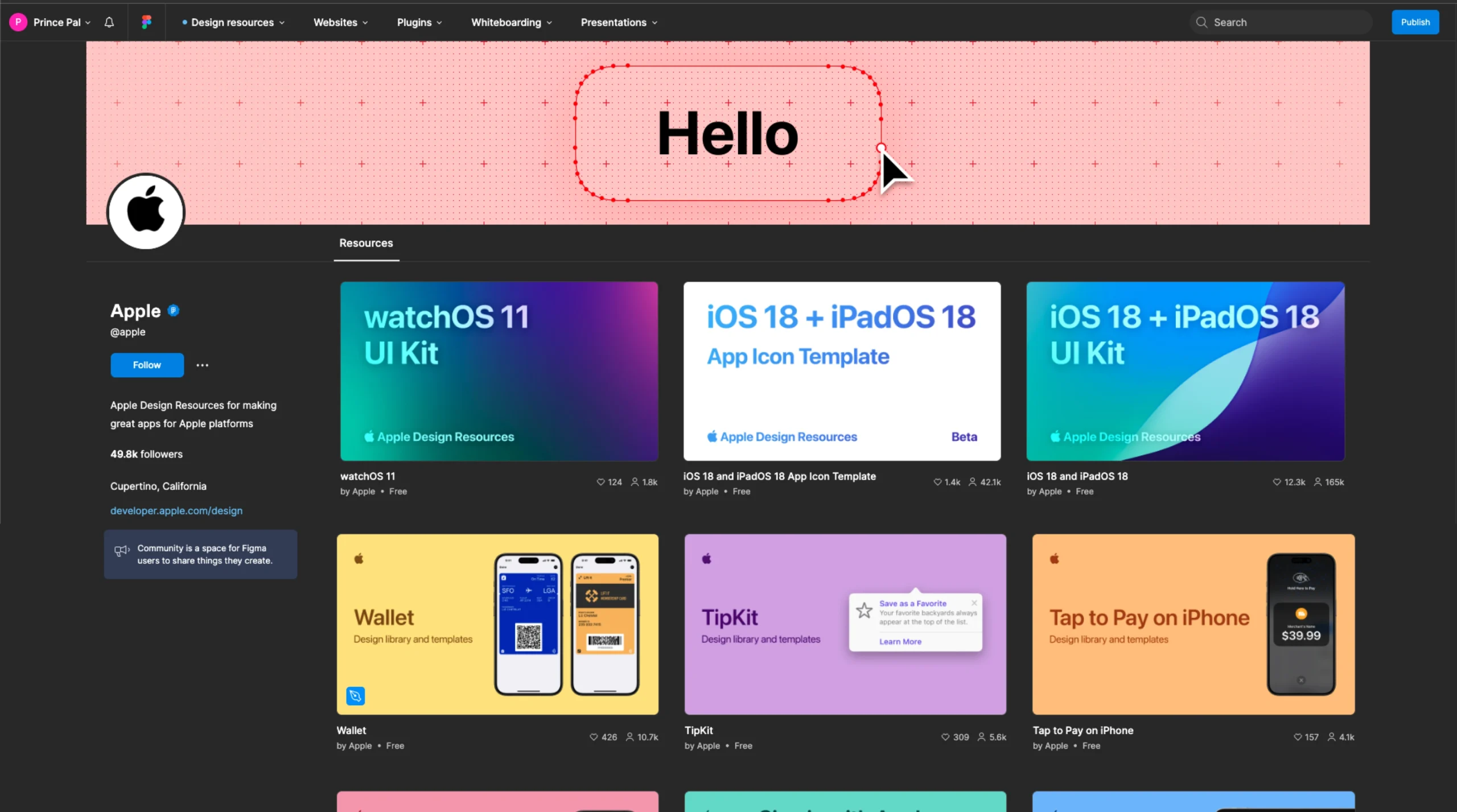Click the Wallet users count icon

pyautogui.click(x=629, y=737)
